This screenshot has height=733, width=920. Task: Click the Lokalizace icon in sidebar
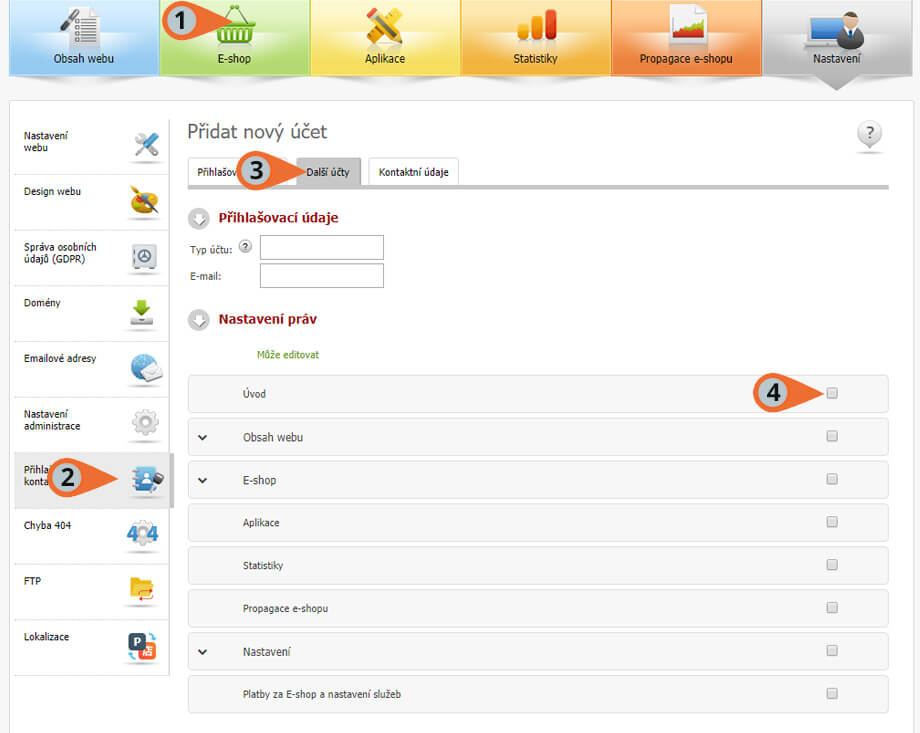pos(143,647)
